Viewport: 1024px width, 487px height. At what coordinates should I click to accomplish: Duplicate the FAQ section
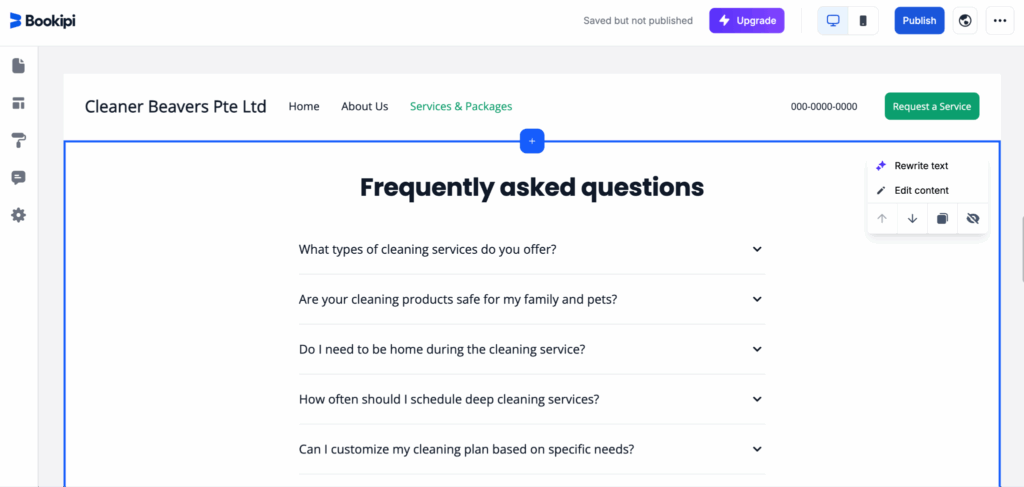pos(942,219)
